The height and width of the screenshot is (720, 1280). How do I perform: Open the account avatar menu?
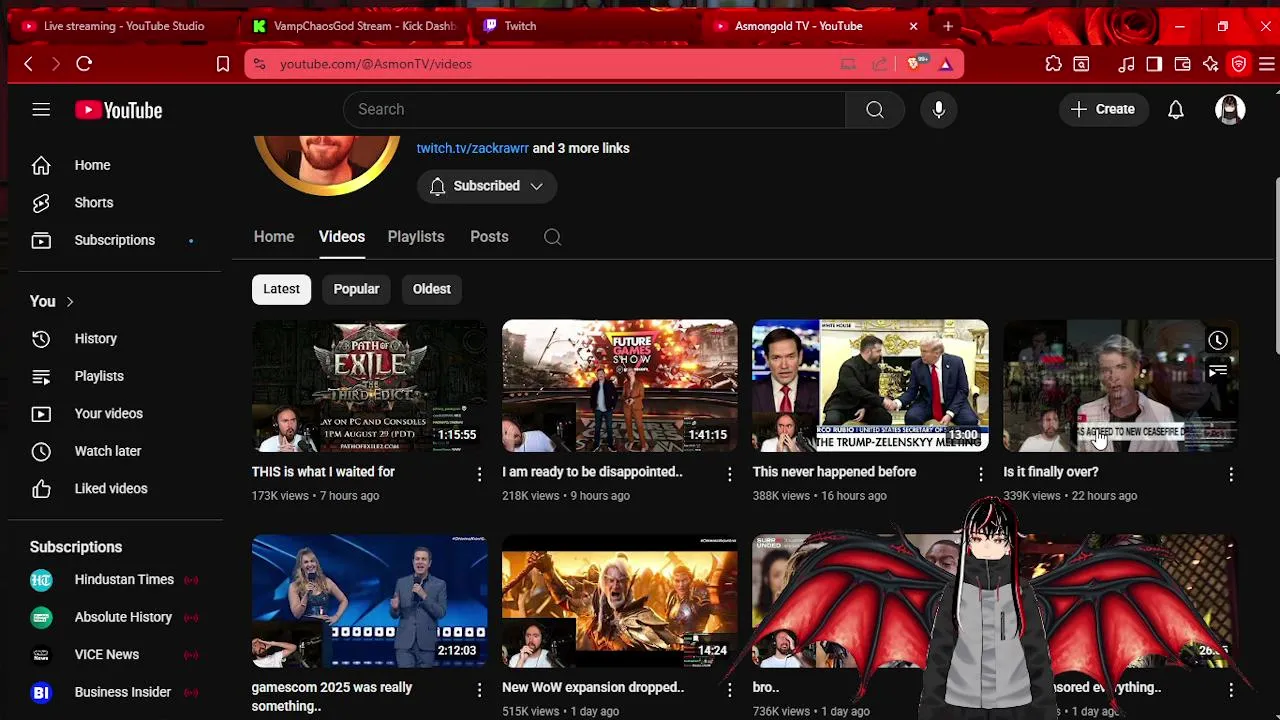click(x=1230, y=110)
